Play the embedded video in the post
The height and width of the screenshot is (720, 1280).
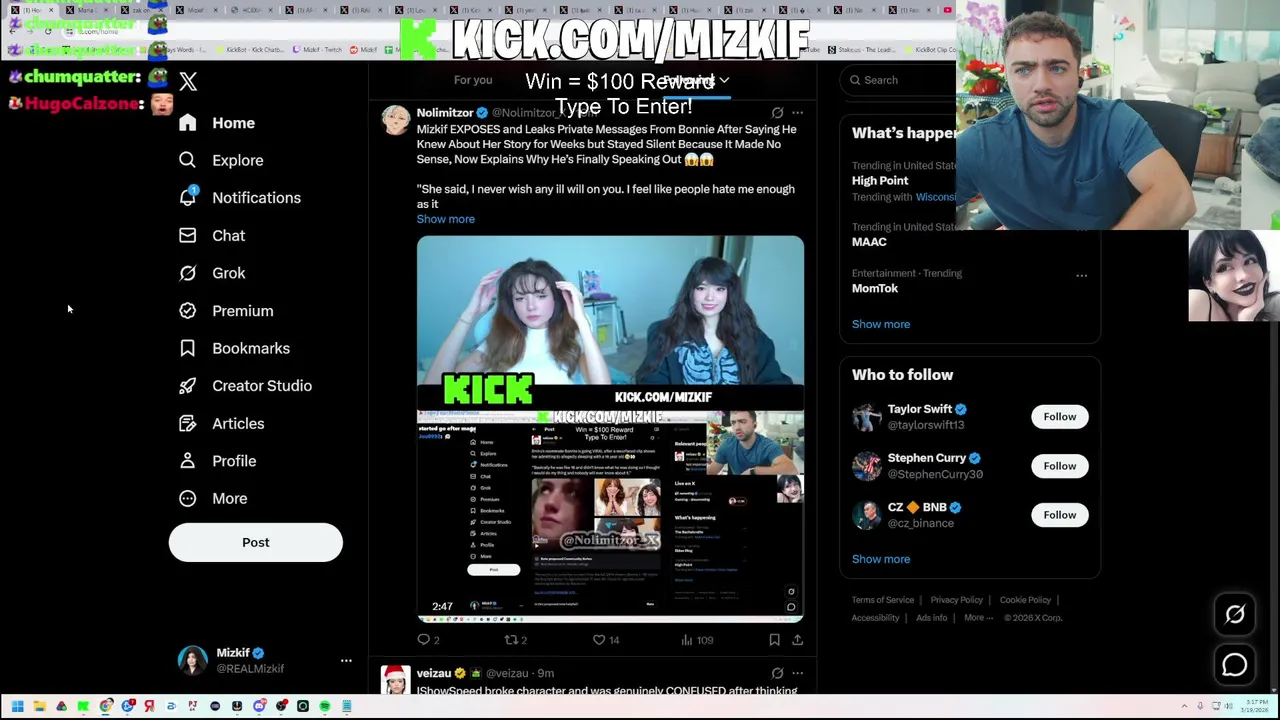[610, 429]
